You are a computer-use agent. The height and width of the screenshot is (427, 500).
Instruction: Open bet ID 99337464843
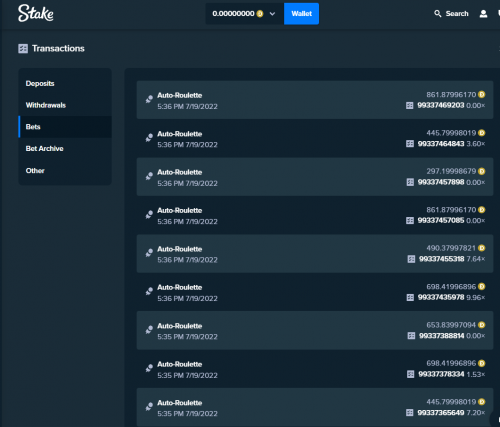[441, 144]
